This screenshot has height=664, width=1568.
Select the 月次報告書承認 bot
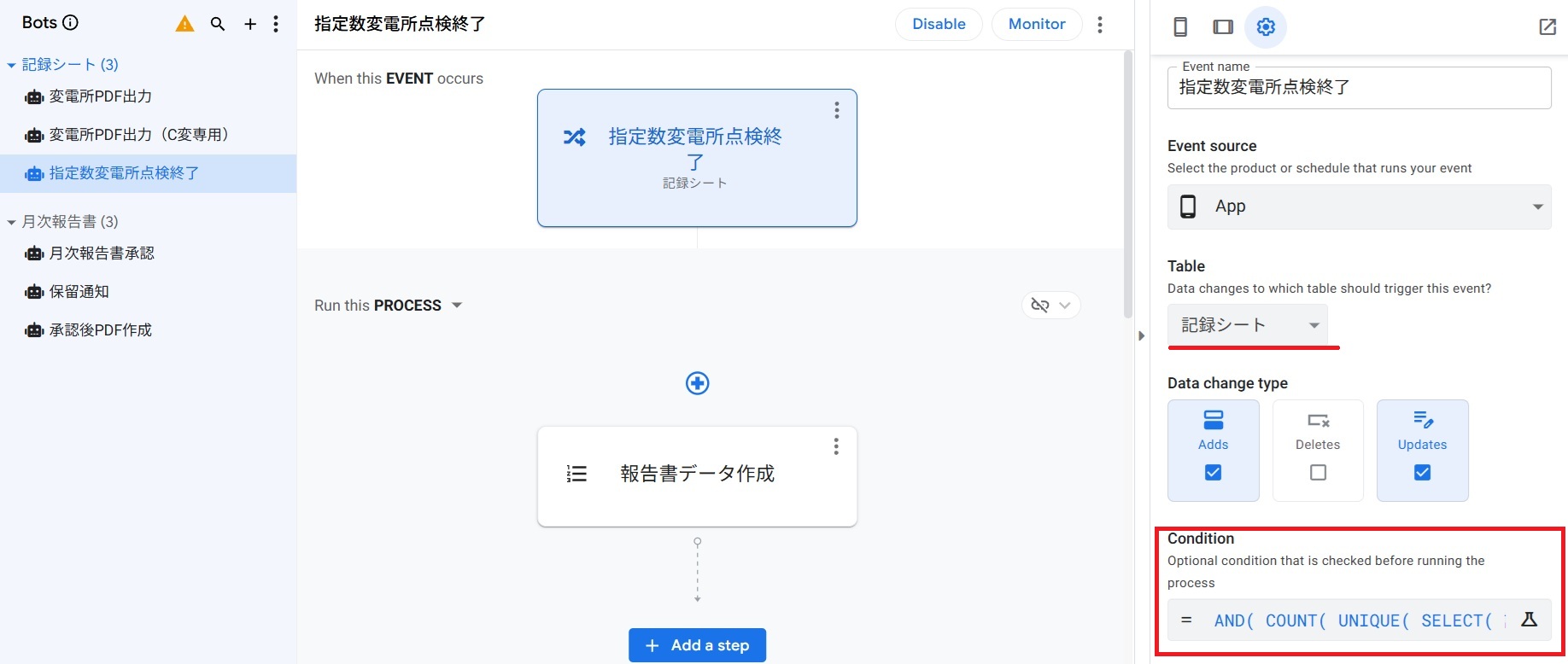pos(102,253)
